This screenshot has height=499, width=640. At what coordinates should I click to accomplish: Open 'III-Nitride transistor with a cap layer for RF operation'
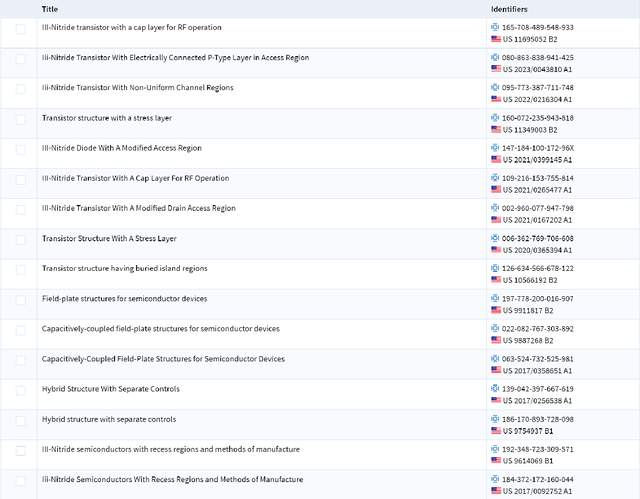point(131,27)
